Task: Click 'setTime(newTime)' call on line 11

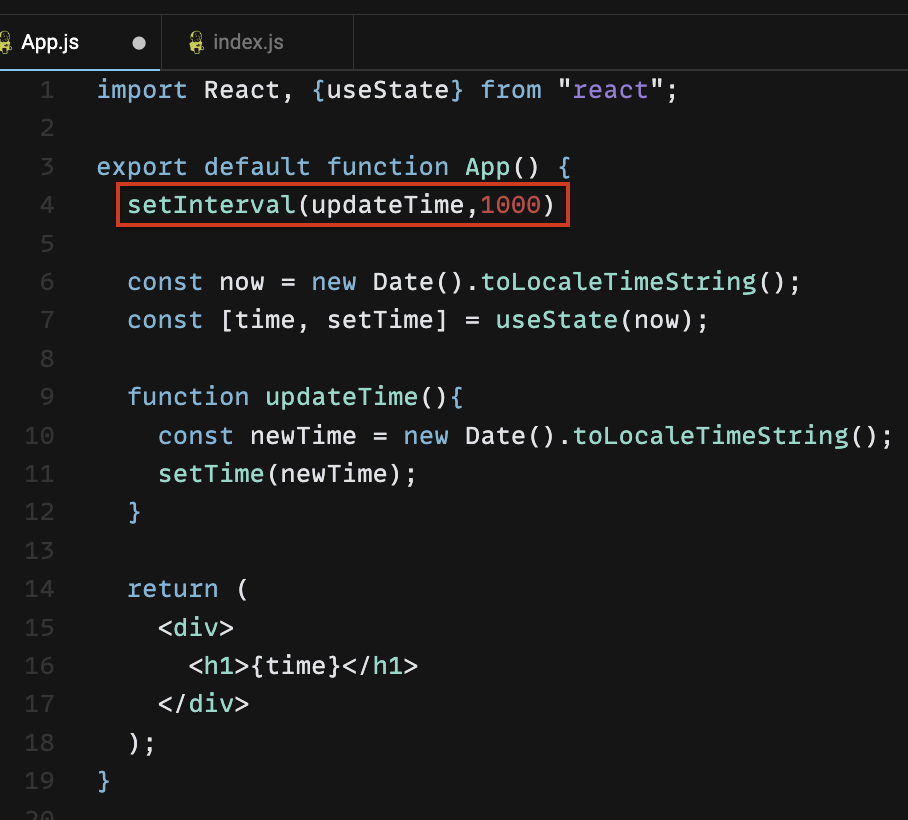Action: [280, 474]
